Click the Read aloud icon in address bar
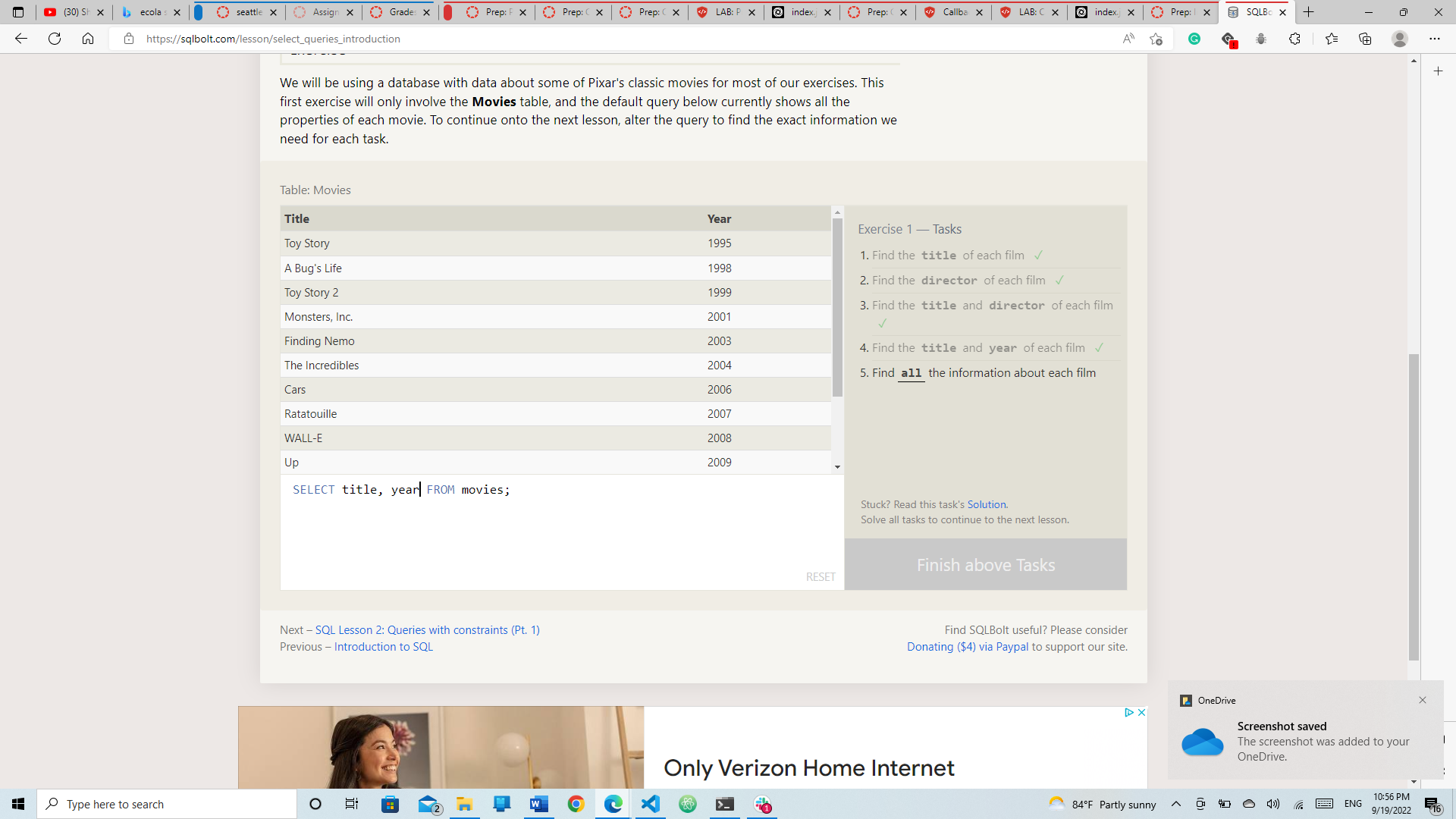Viewport: 1456px width, 819px height. [1128, 38]
